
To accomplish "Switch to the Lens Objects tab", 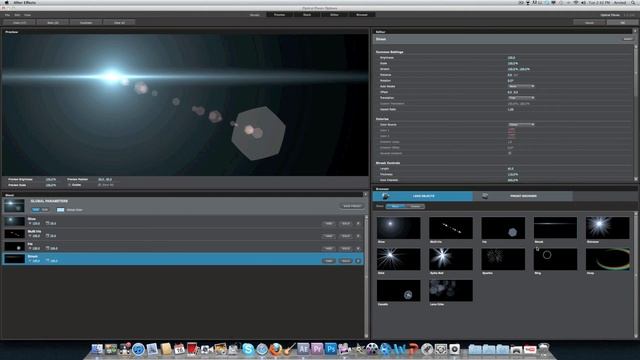I will (x=422, y=196).
